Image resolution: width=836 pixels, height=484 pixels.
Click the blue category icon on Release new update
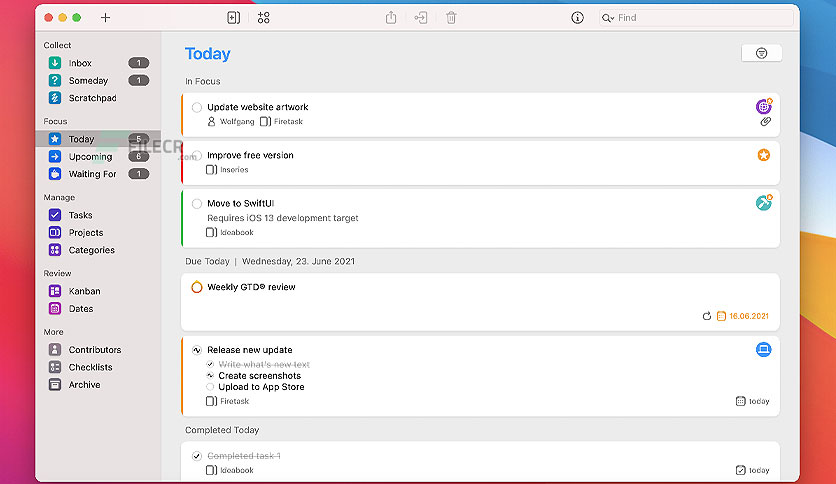click(763, 350)
